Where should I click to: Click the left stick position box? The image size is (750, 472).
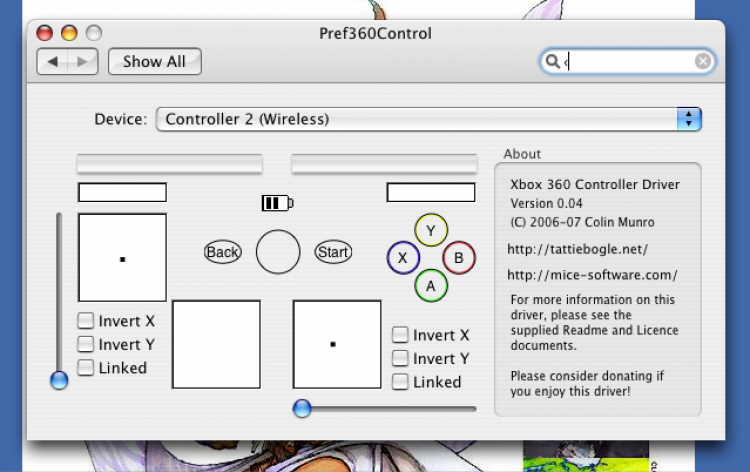click(122, 258)
